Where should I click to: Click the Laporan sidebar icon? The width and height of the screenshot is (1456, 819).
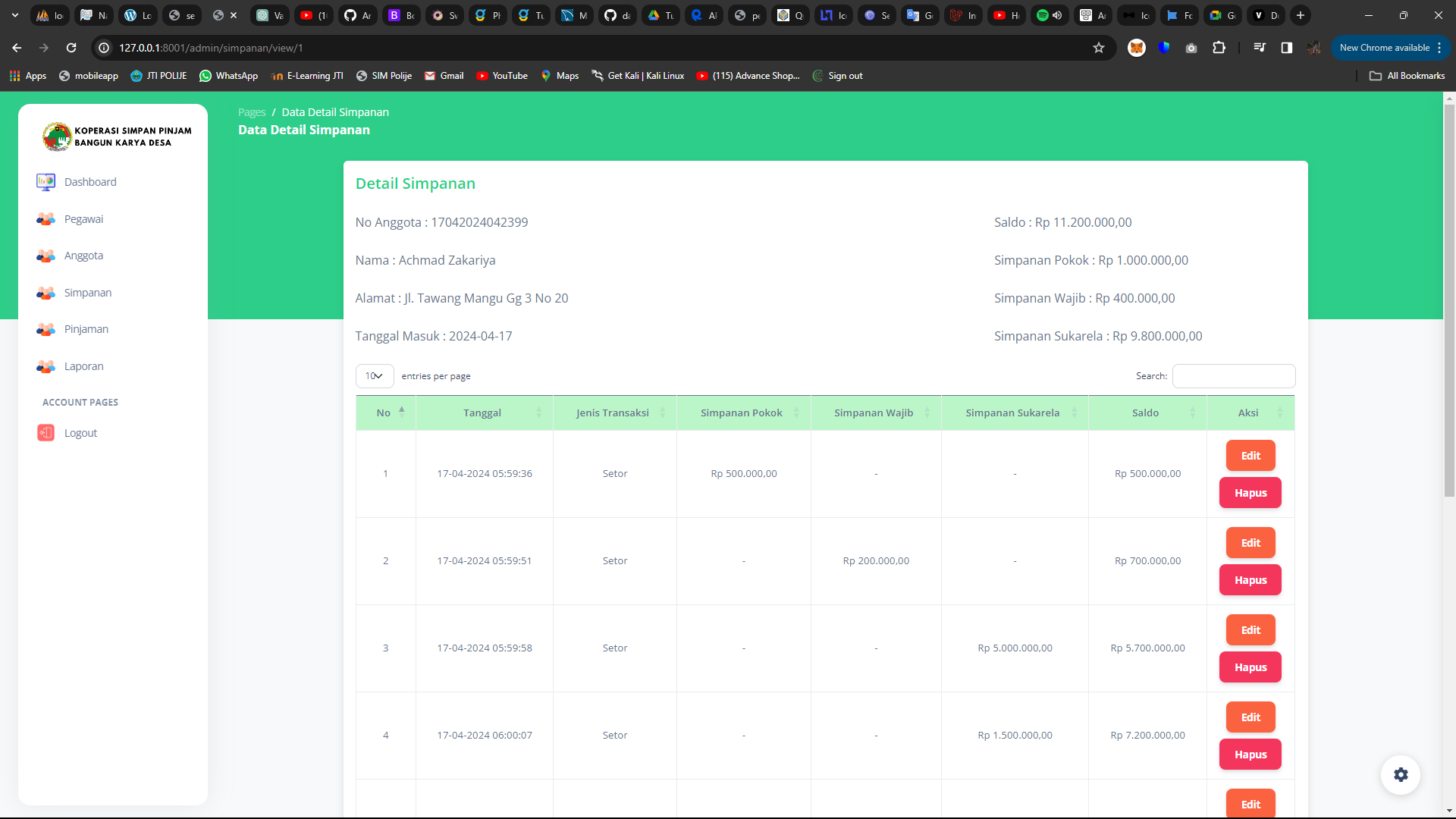45,366
